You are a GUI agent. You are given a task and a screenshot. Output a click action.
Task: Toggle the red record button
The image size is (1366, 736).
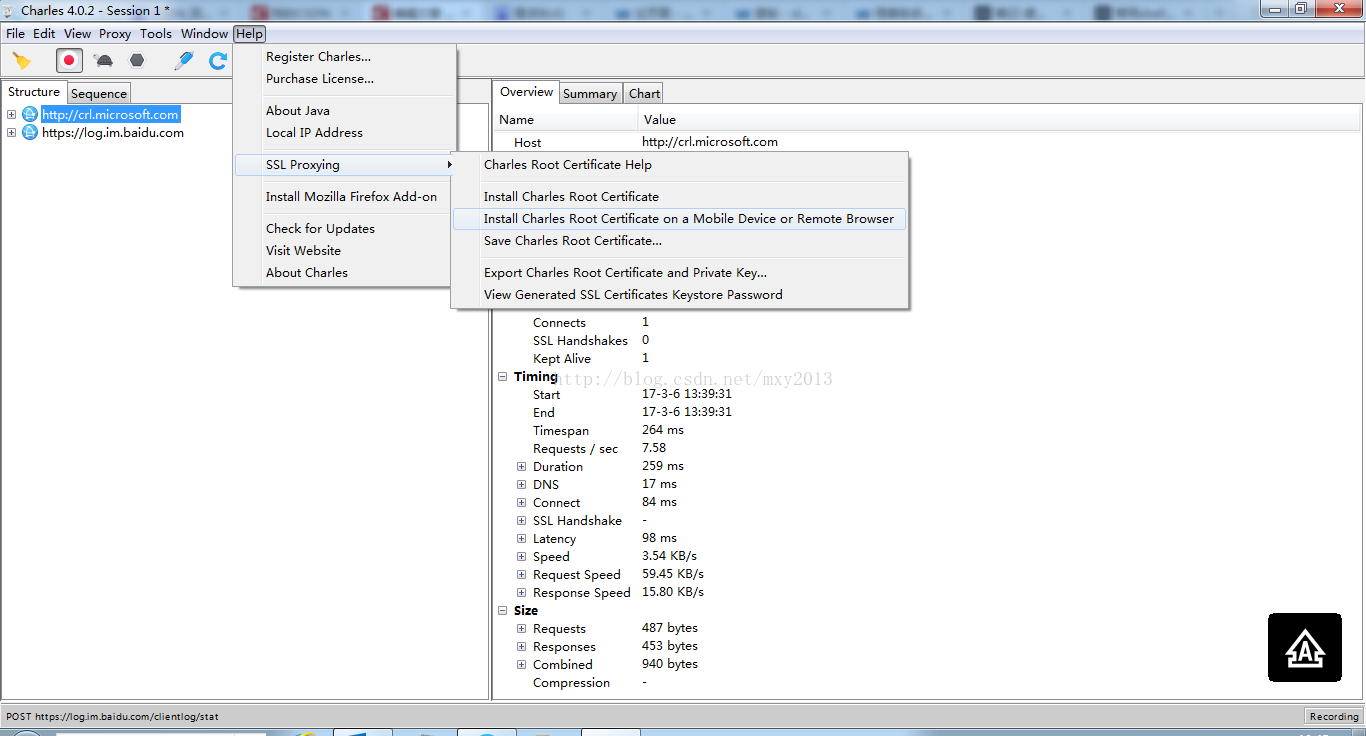coord(69,60)
